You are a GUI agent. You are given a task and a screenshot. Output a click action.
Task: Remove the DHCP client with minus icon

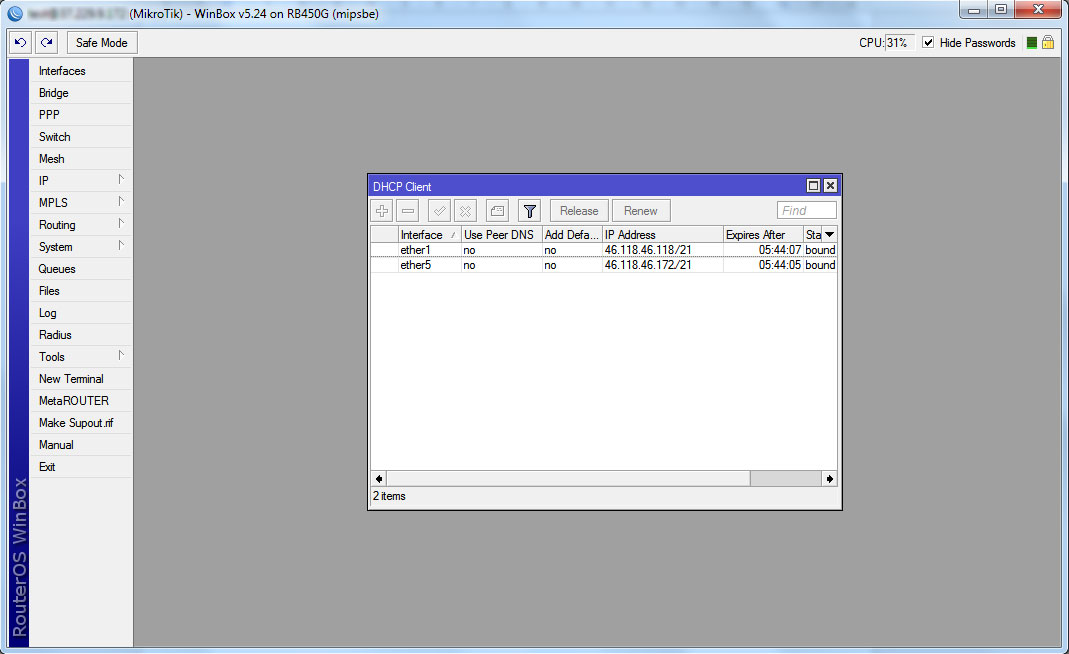click(x=408, y=211)
